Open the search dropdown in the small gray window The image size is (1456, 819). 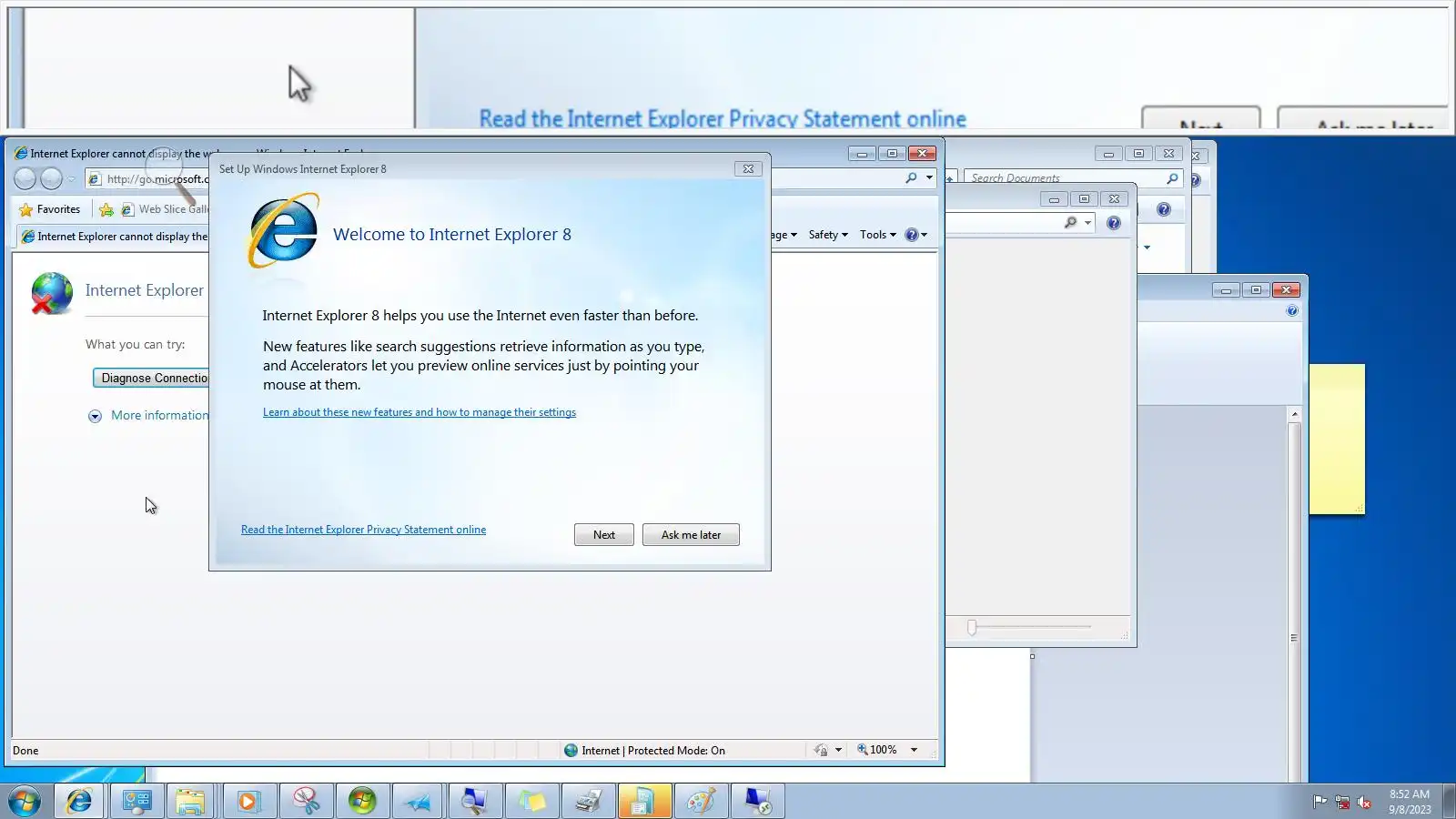[1087, 223]
